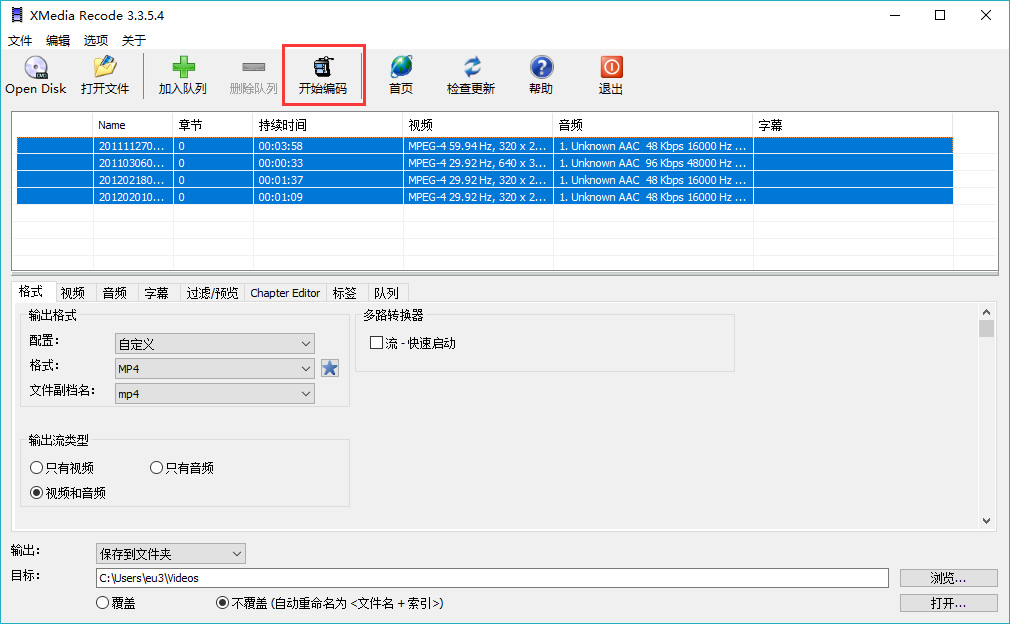The width and height of the screenshot is (1010, 624).
Task: Click the video cell MPEG-4 29.92 Hz, 640 x 3…
Action: pos(477,163)
